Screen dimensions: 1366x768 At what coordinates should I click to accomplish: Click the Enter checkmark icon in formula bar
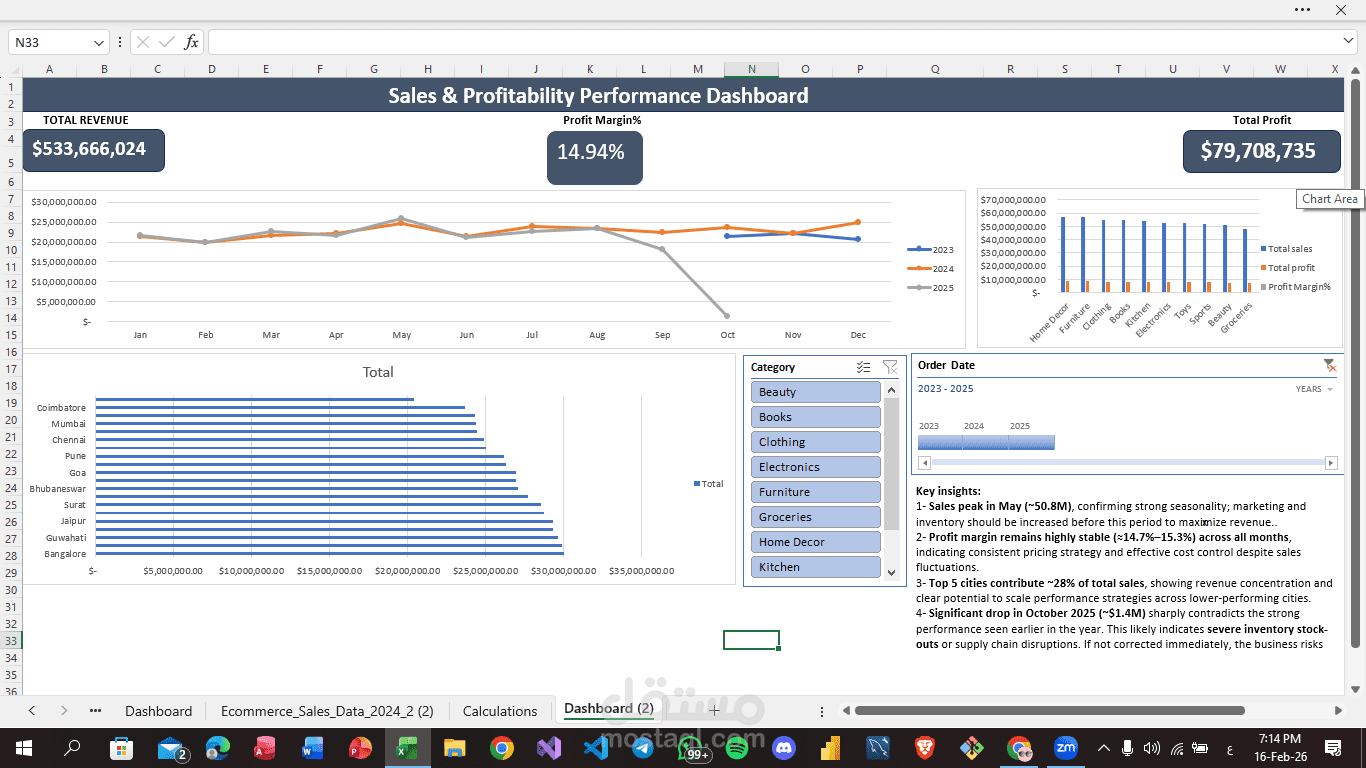[167, 42]
